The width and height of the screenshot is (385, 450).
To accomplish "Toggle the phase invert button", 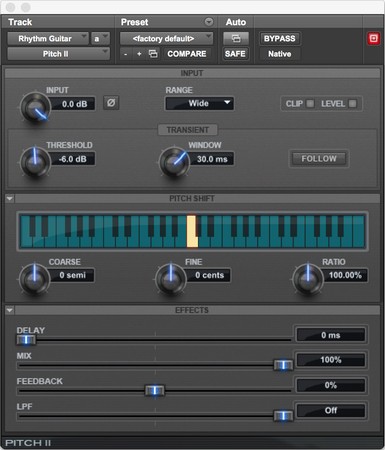I will tap(111, 103).
